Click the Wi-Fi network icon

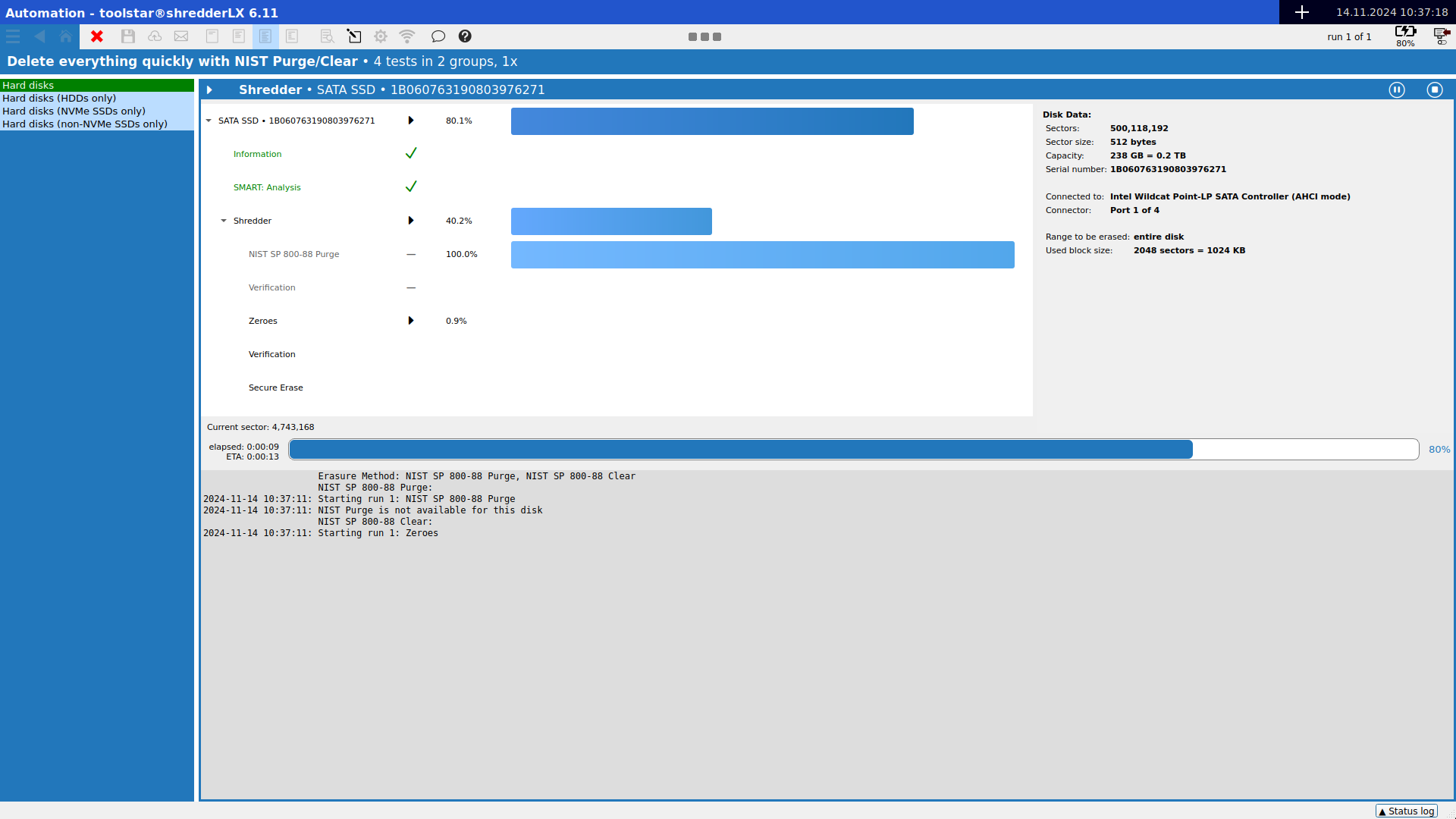point(407,36)
